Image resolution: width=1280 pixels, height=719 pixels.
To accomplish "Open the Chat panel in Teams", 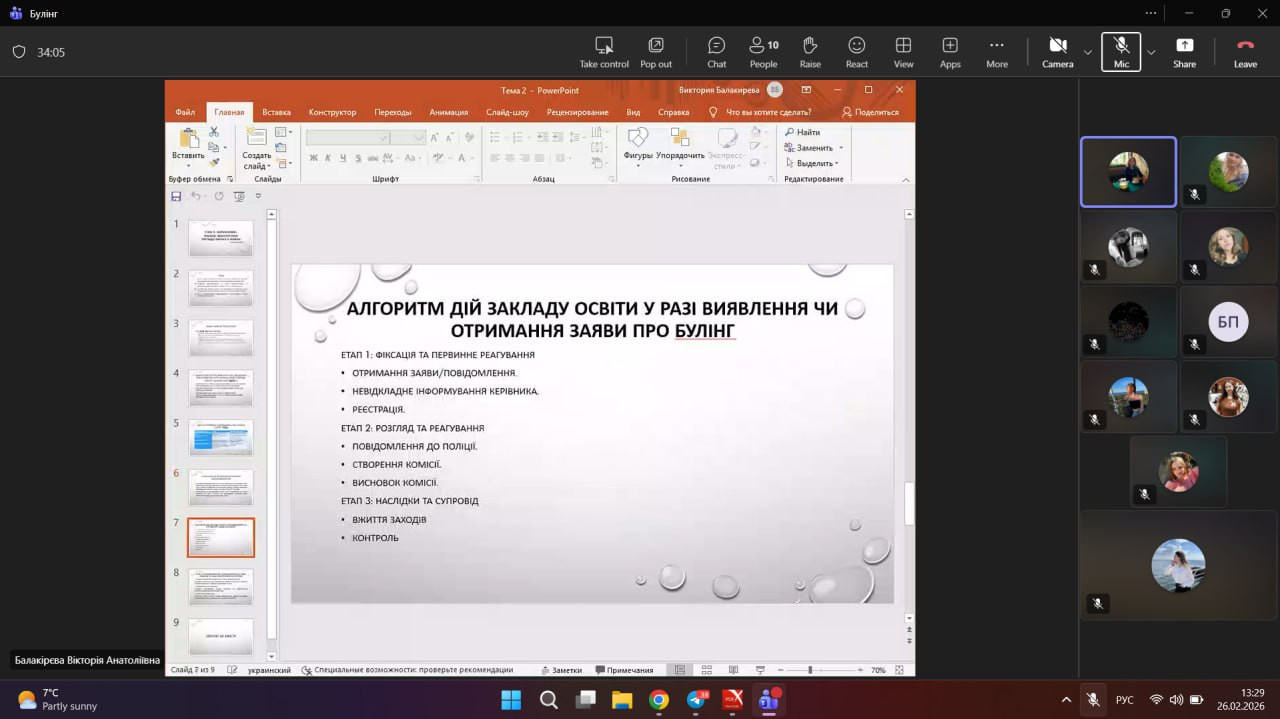I will point(716,52).
